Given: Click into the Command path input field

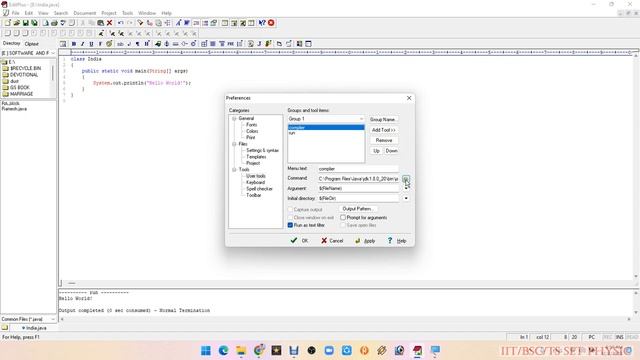Looking at the screenshot, I should point(359,179).
